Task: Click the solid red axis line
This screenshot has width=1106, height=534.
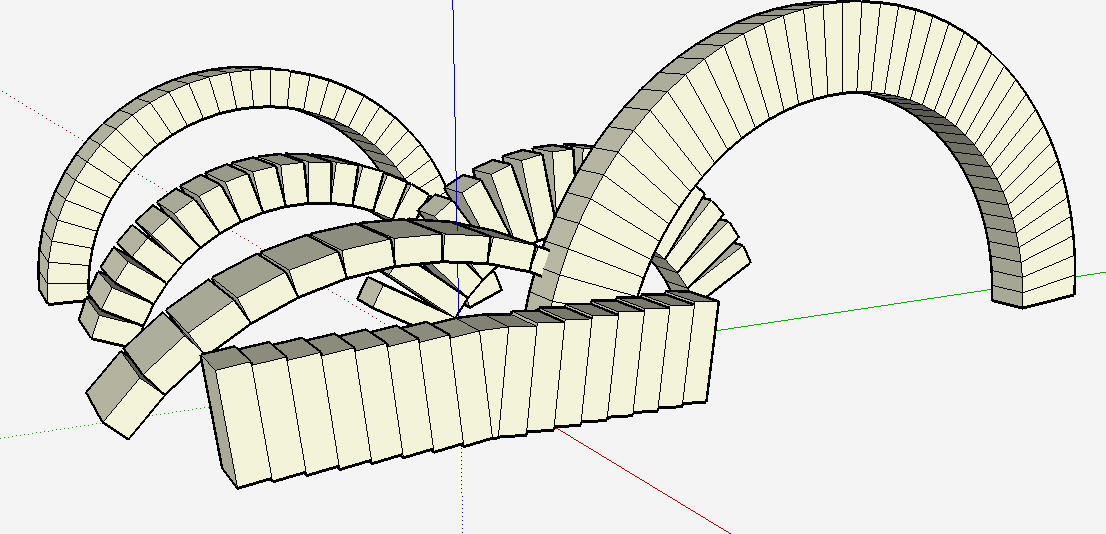Action: click(650, 482)
